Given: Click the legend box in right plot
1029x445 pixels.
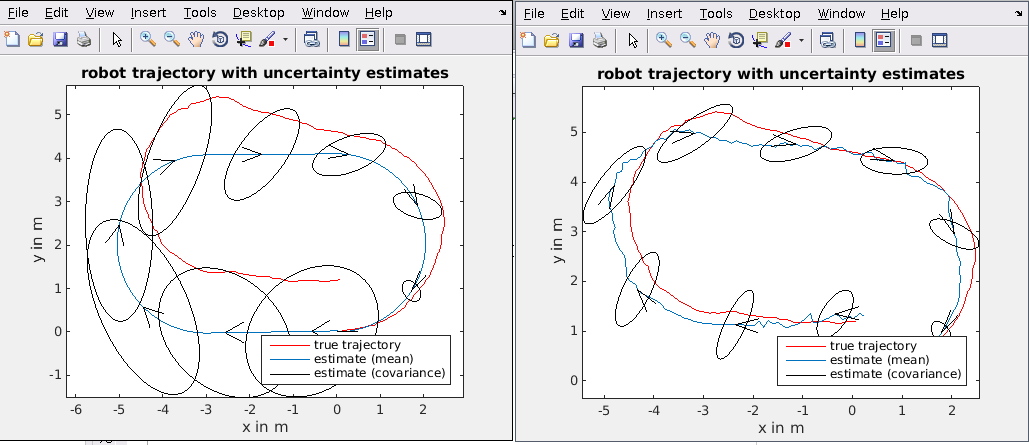Looking at the screenshot, I should (872, 359).
